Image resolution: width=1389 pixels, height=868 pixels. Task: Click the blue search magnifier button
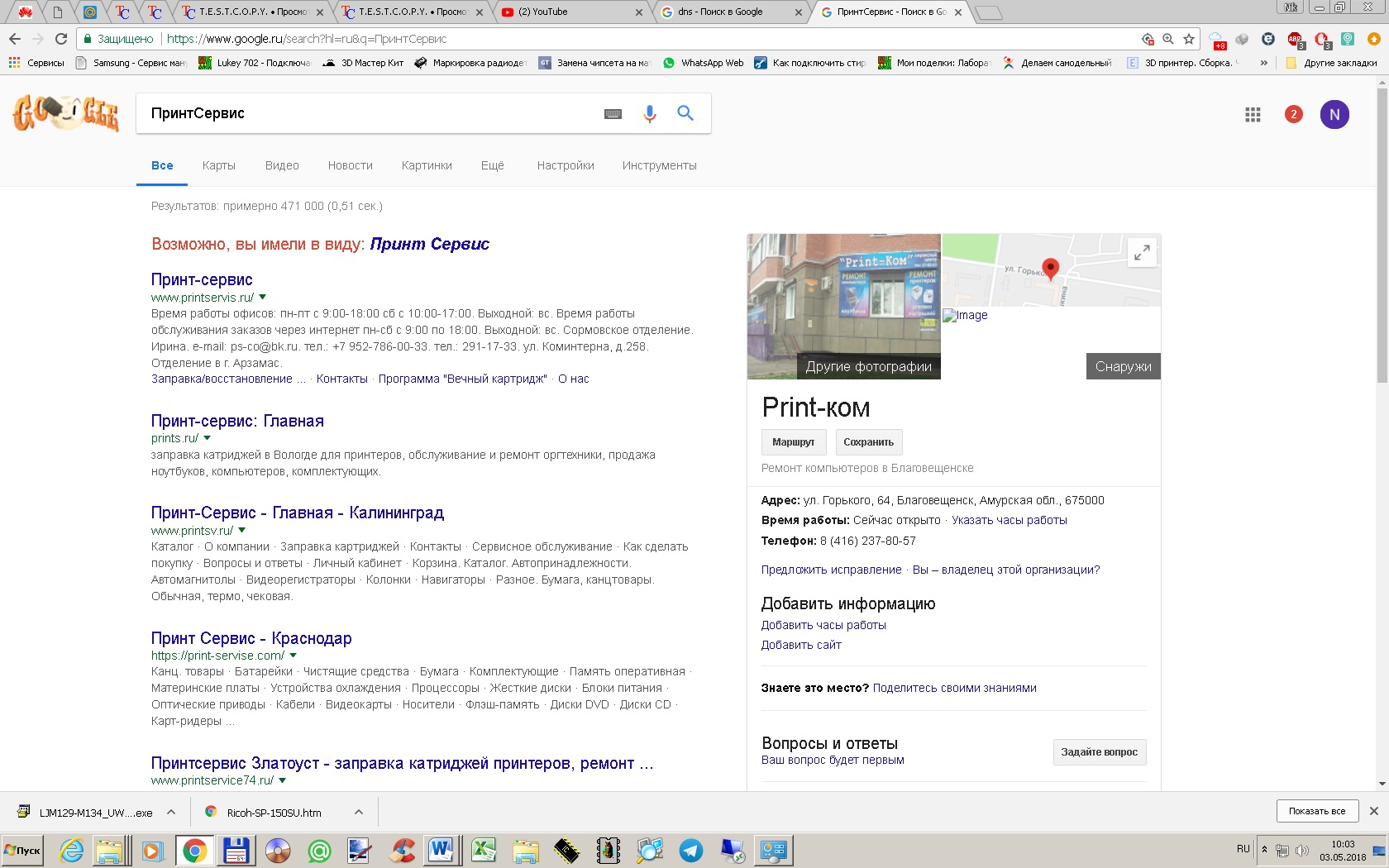coord(685,113)
